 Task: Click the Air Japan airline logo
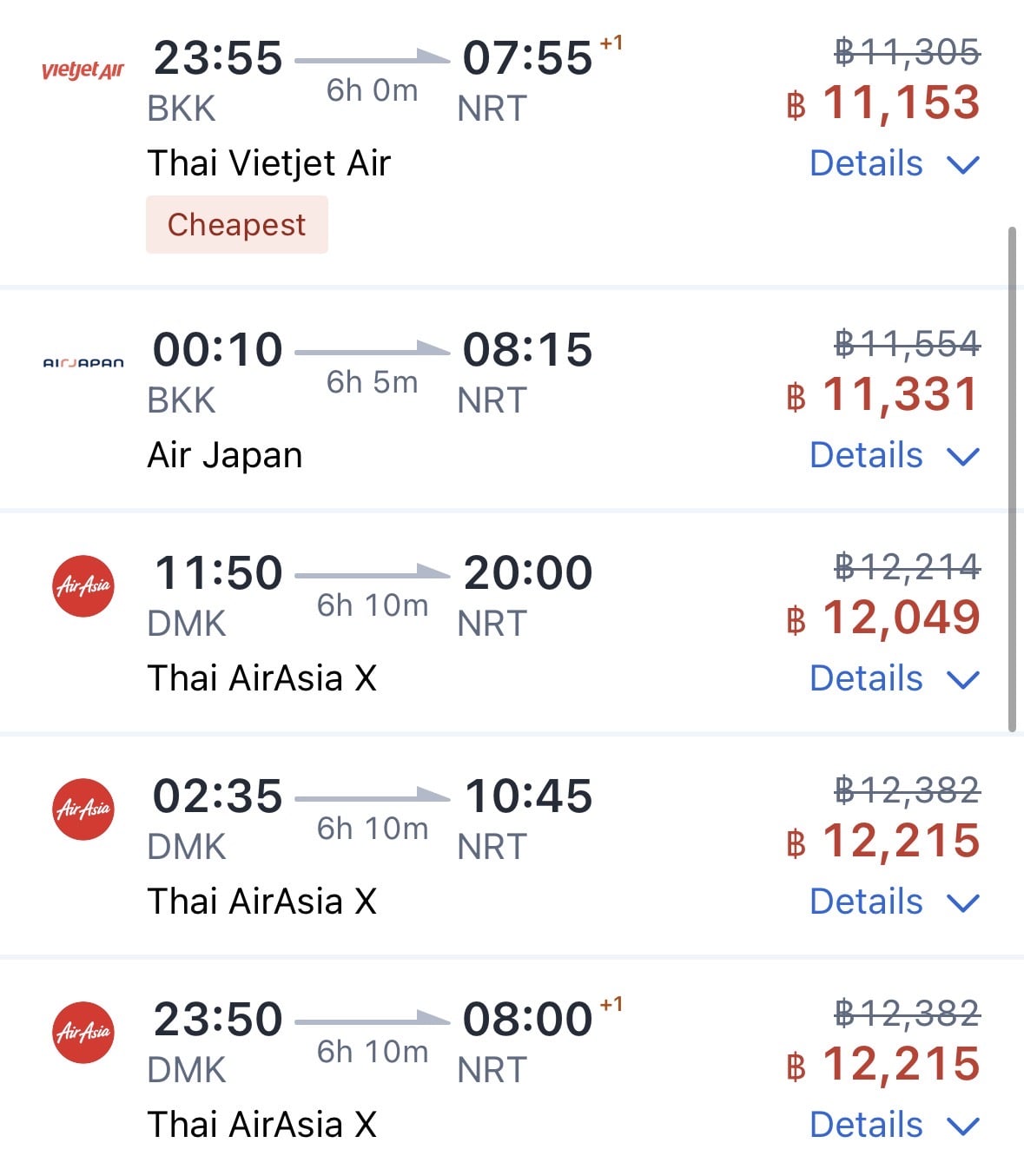pos(83,362)
